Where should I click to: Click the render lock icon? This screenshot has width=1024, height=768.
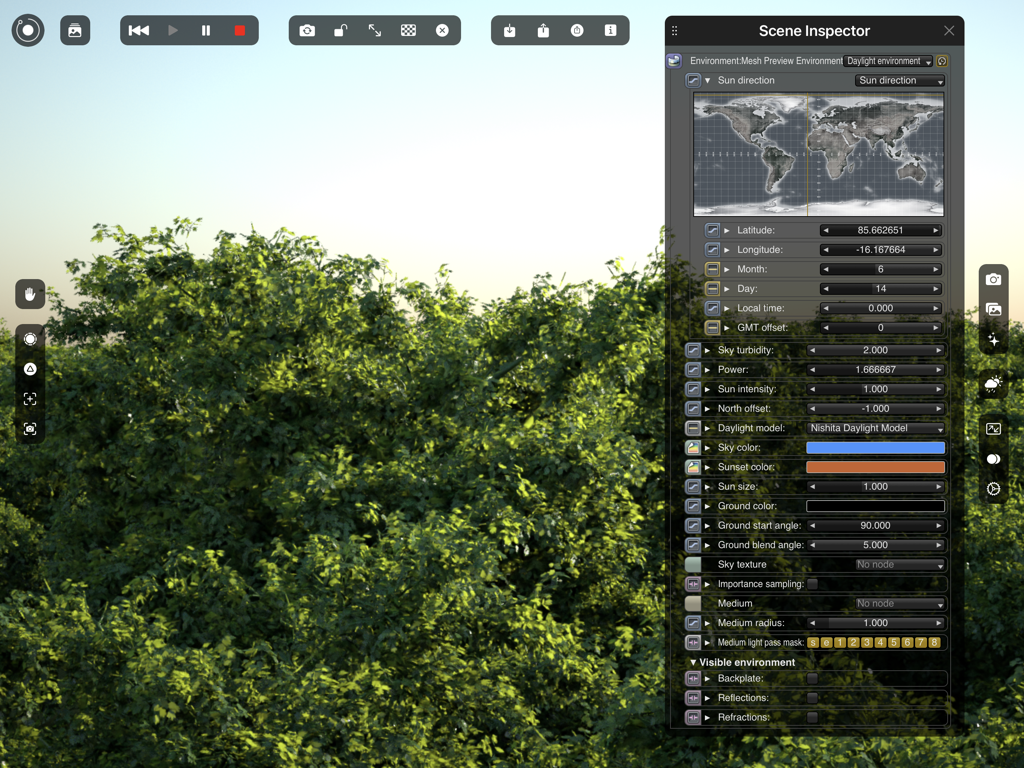pyautogui.click(x=341, y=31)
